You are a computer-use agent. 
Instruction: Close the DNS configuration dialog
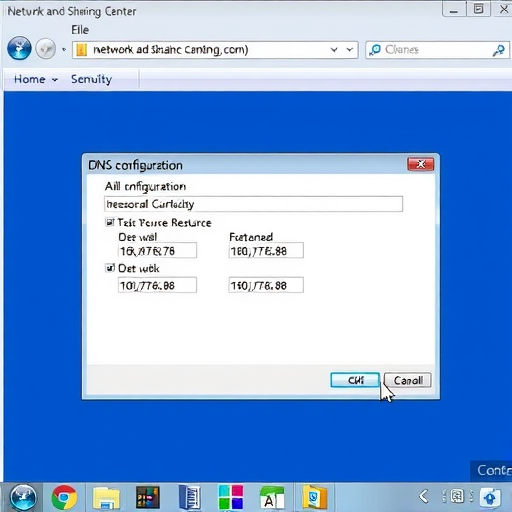420,164
